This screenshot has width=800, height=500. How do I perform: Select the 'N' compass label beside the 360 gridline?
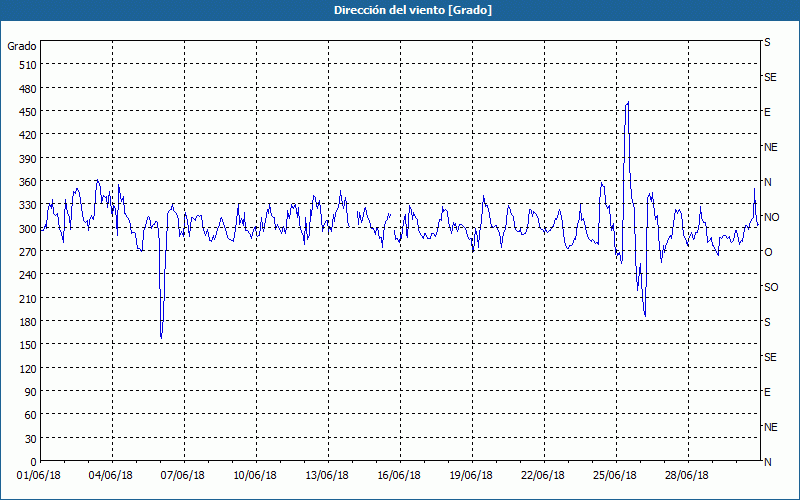767,182
